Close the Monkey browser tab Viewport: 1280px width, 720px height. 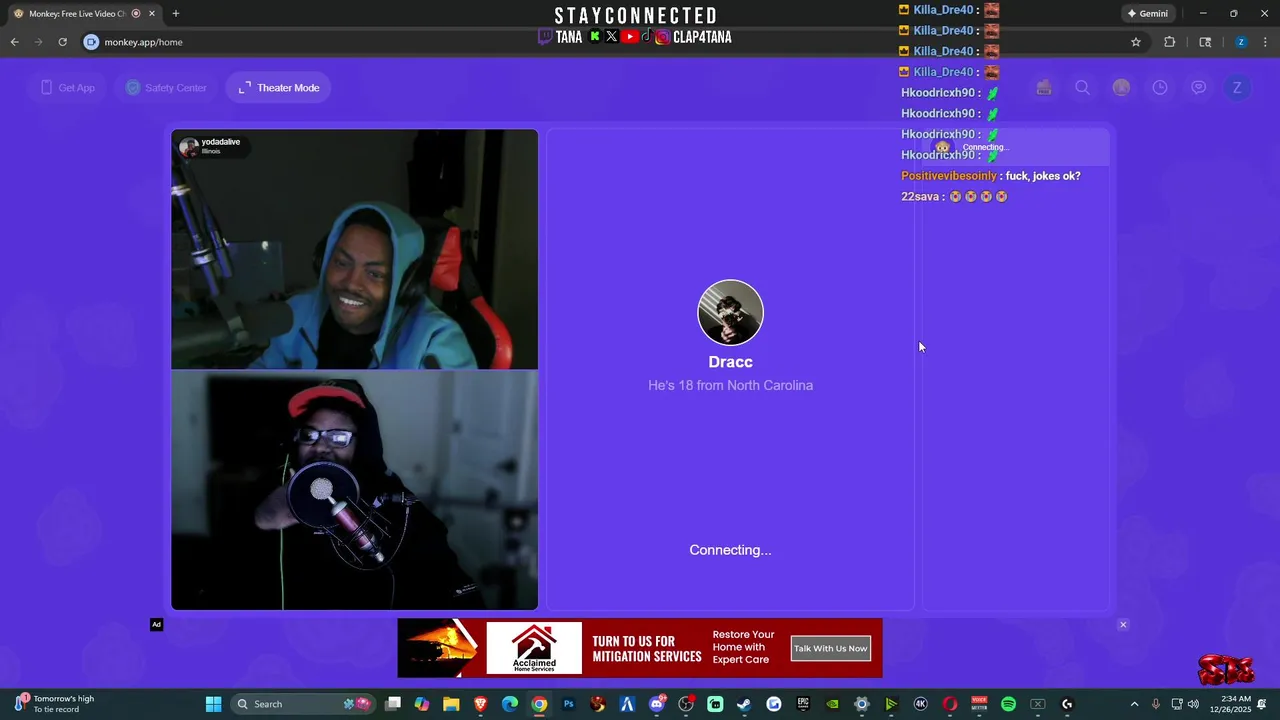coord(152,14)
